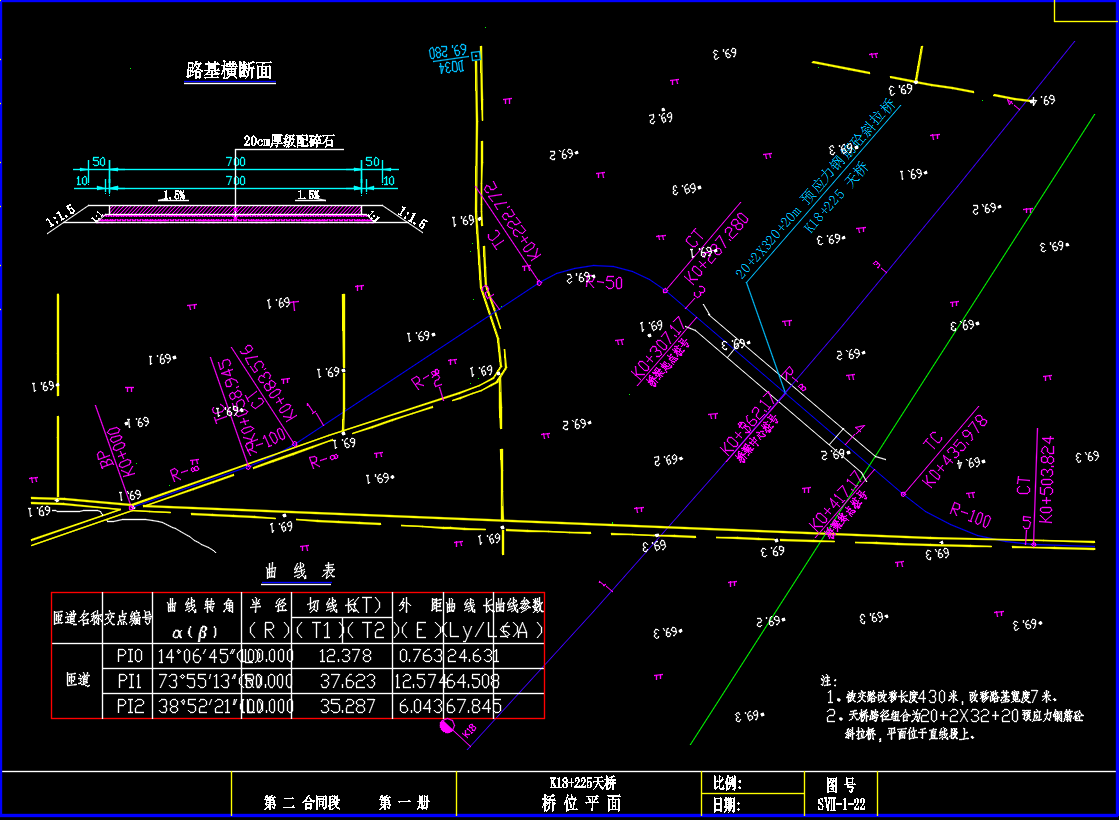Click the magenta K18 circle marker
Viewport: 1119px width, 820px height.
click(446, 727)
